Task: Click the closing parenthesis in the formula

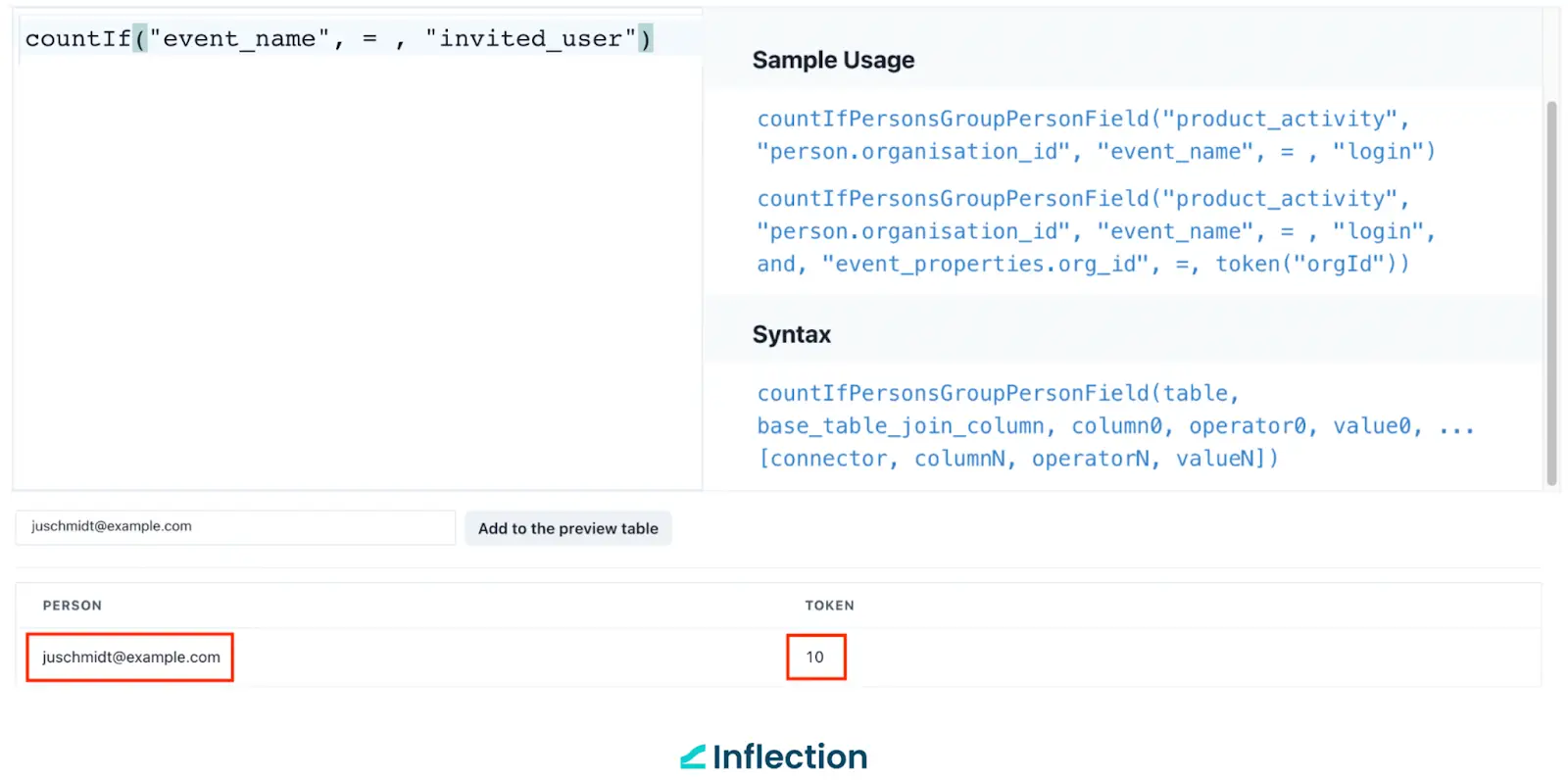Action: [645, 39]
